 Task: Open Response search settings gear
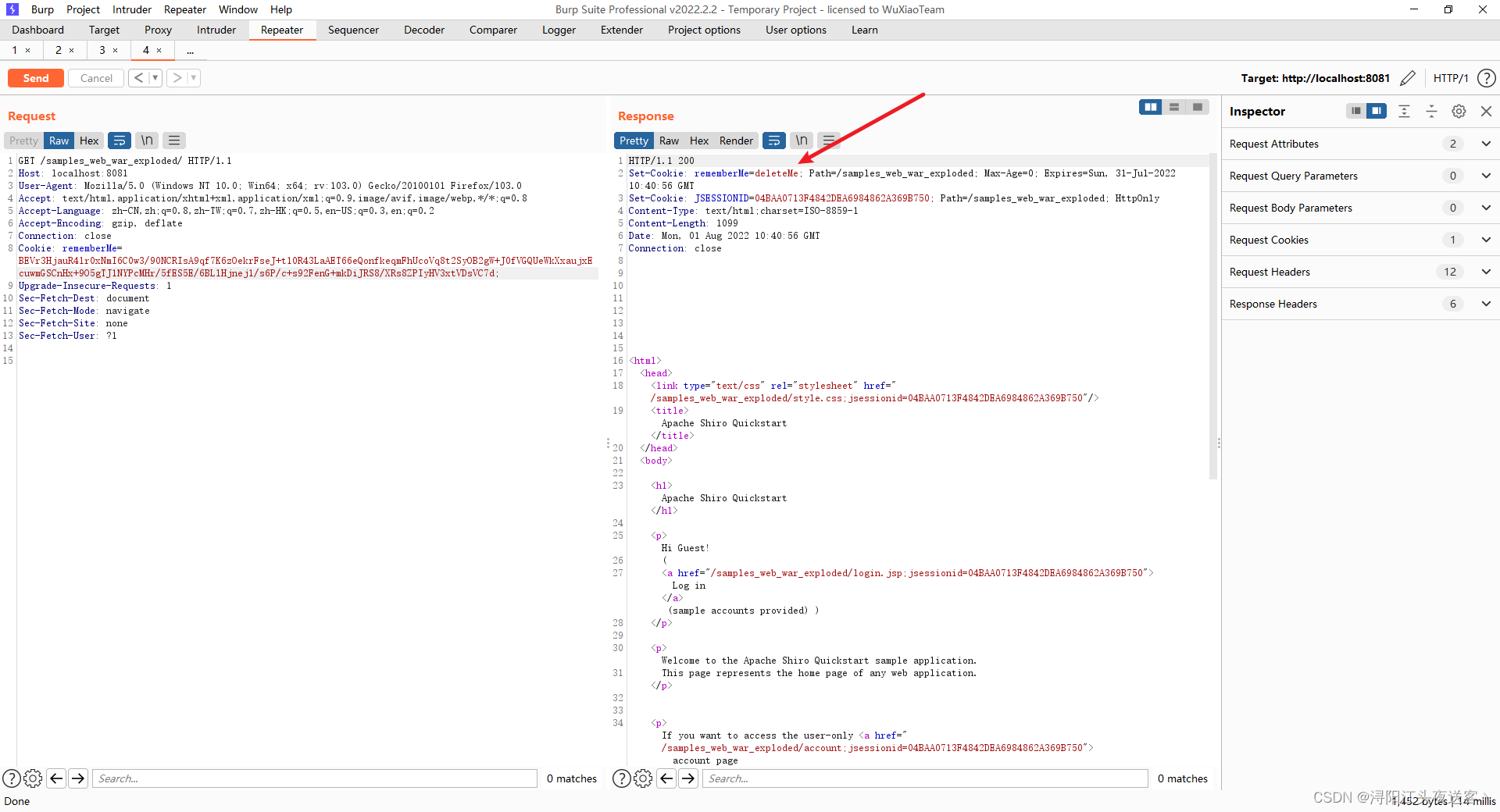pyautogui.click(x=643, y=778)
